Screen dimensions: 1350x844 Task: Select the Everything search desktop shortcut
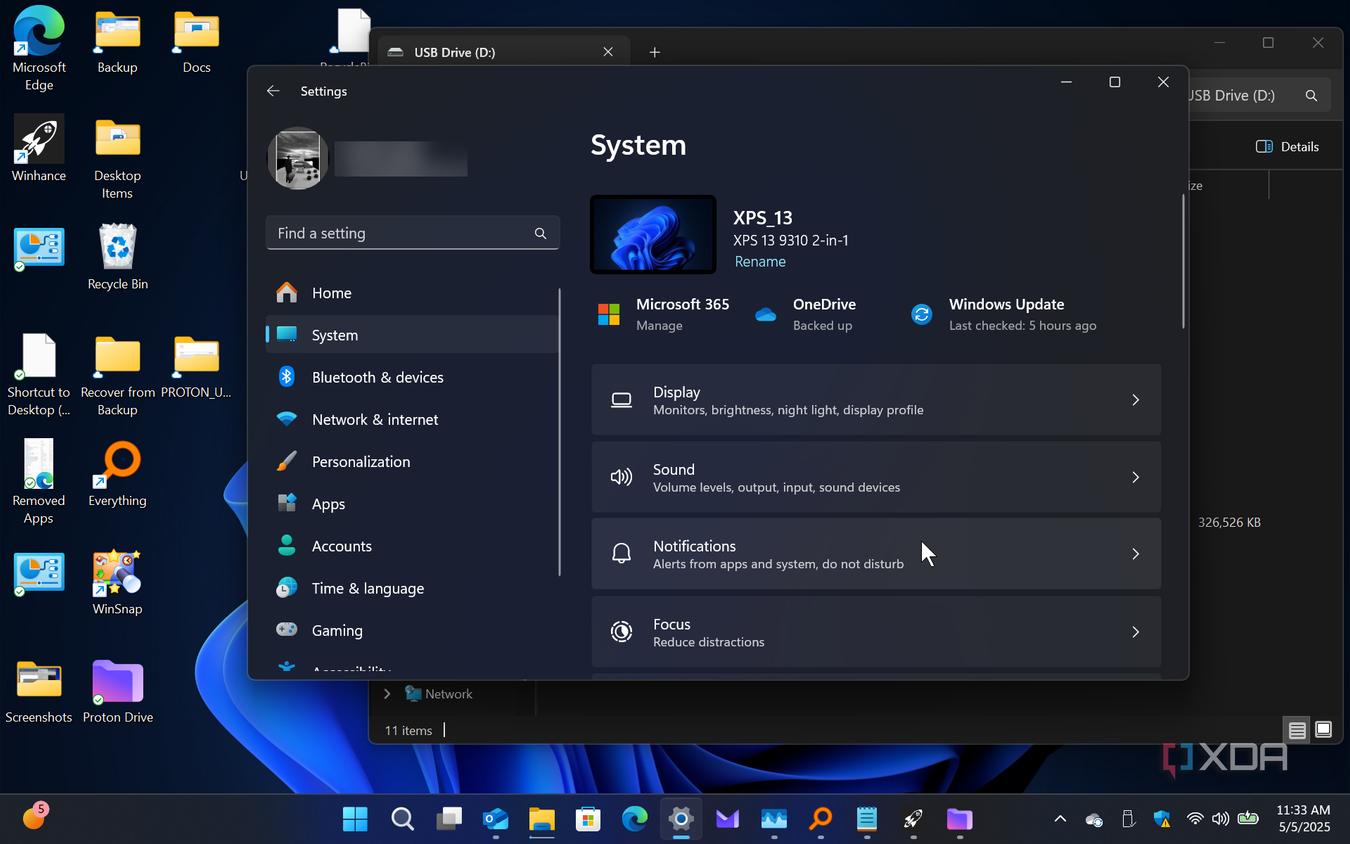[117, 474]
